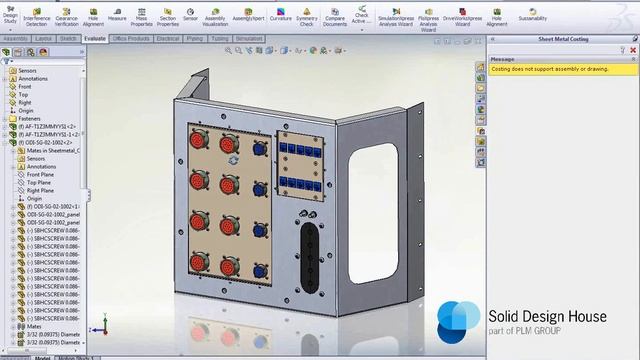
Task: Open AssemblyXpert
Action: pos(248,15)
